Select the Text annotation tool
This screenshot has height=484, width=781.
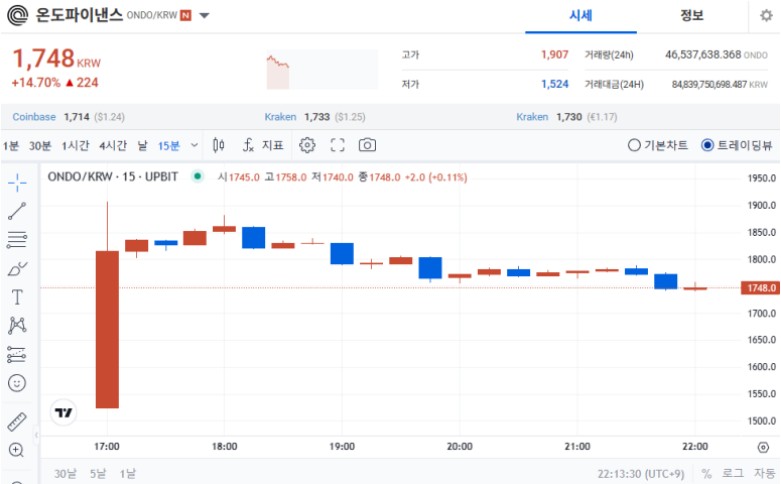point(17,297)
